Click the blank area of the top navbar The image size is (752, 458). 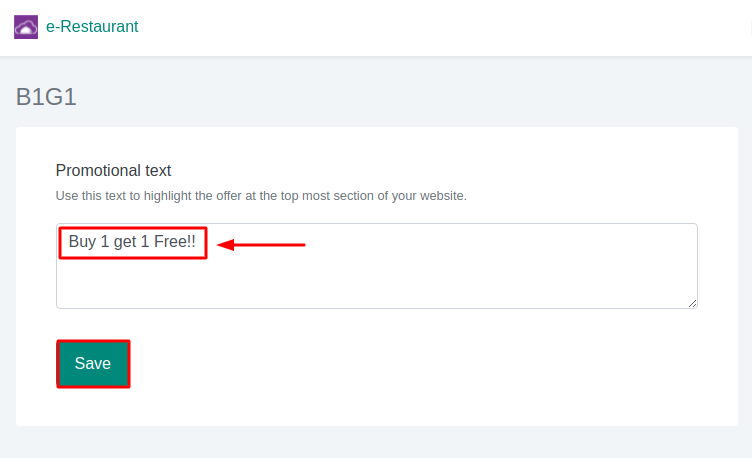(x=450, y=27)
